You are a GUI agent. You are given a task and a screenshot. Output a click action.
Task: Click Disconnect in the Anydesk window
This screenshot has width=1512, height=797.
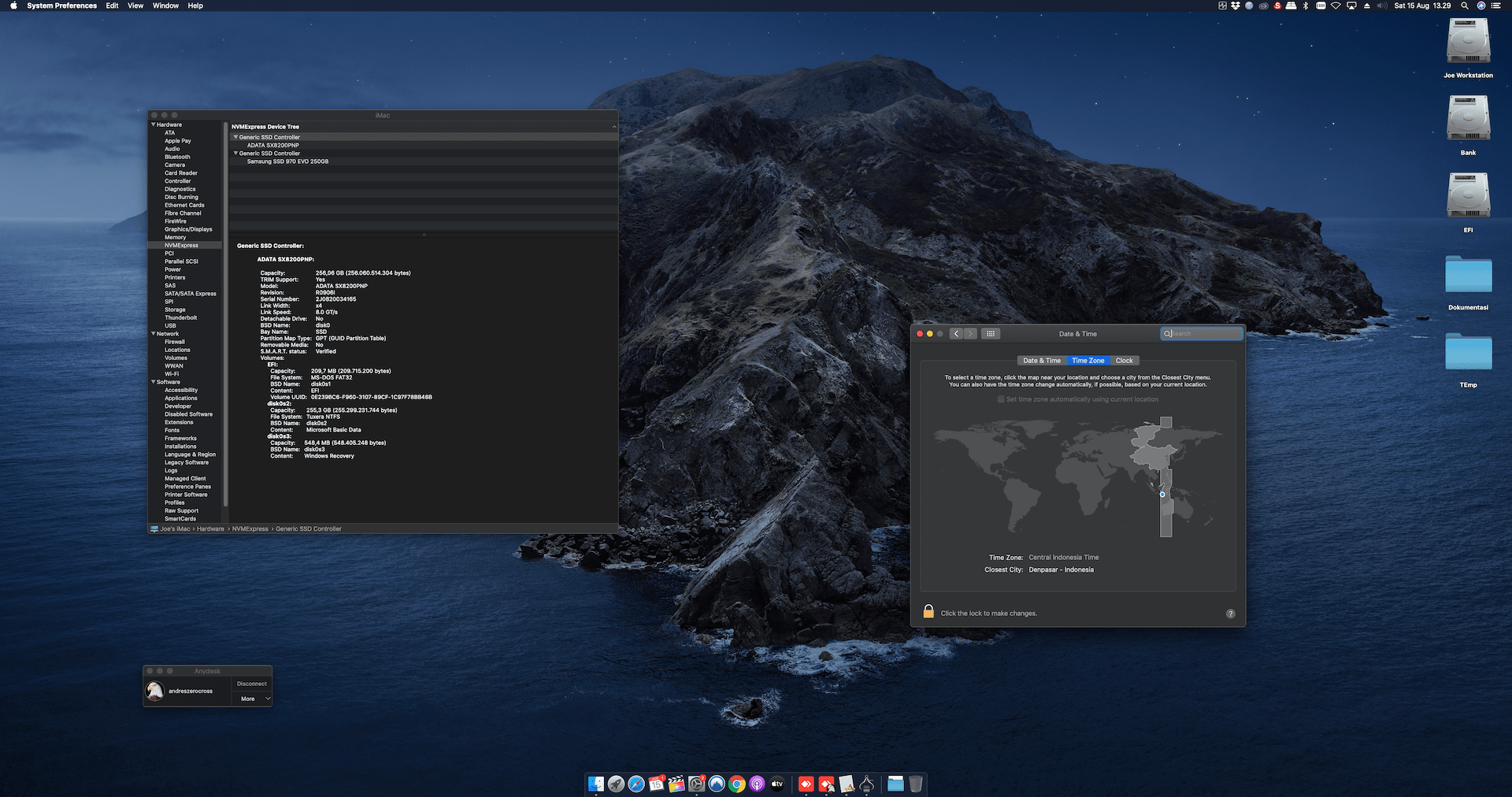point(252,684)
